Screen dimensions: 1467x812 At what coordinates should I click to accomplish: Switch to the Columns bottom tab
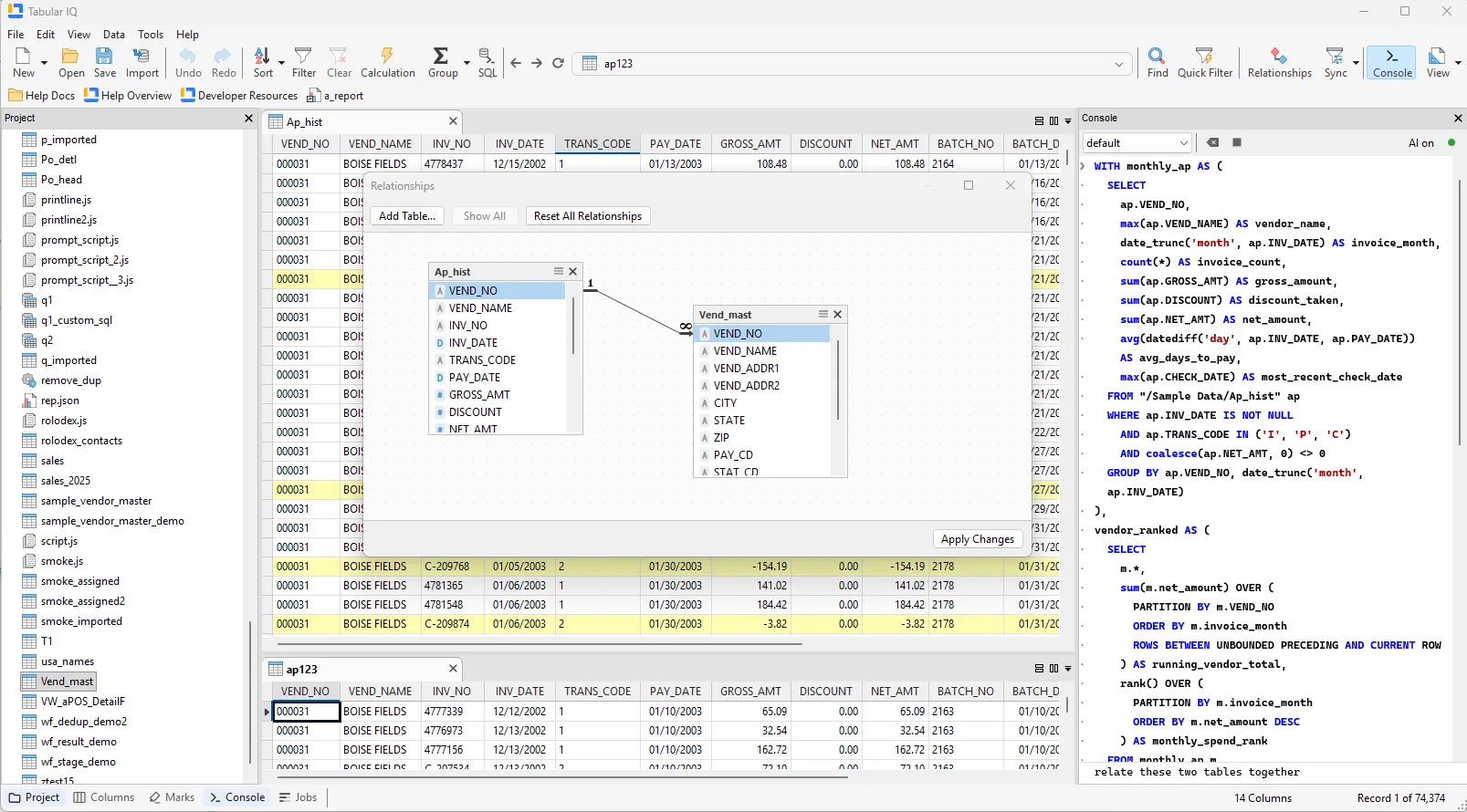(103, 797)
